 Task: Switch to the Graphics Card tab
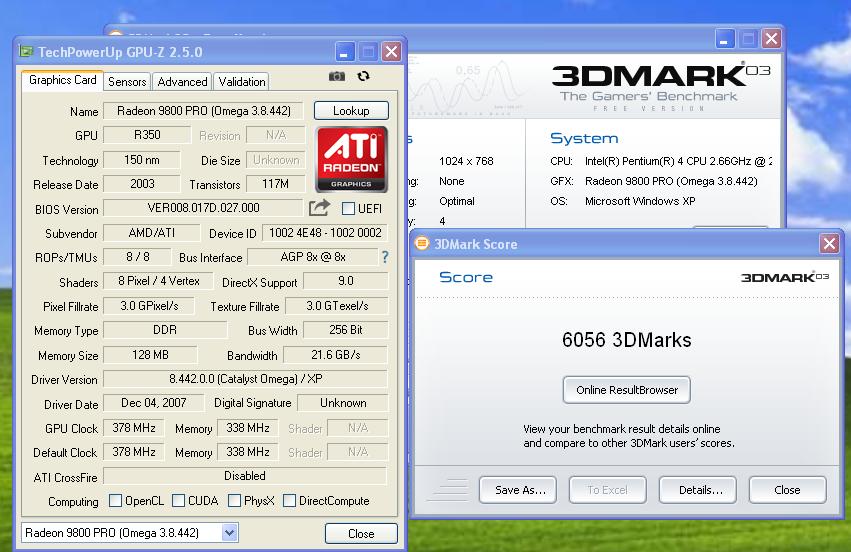pos(62,80)
